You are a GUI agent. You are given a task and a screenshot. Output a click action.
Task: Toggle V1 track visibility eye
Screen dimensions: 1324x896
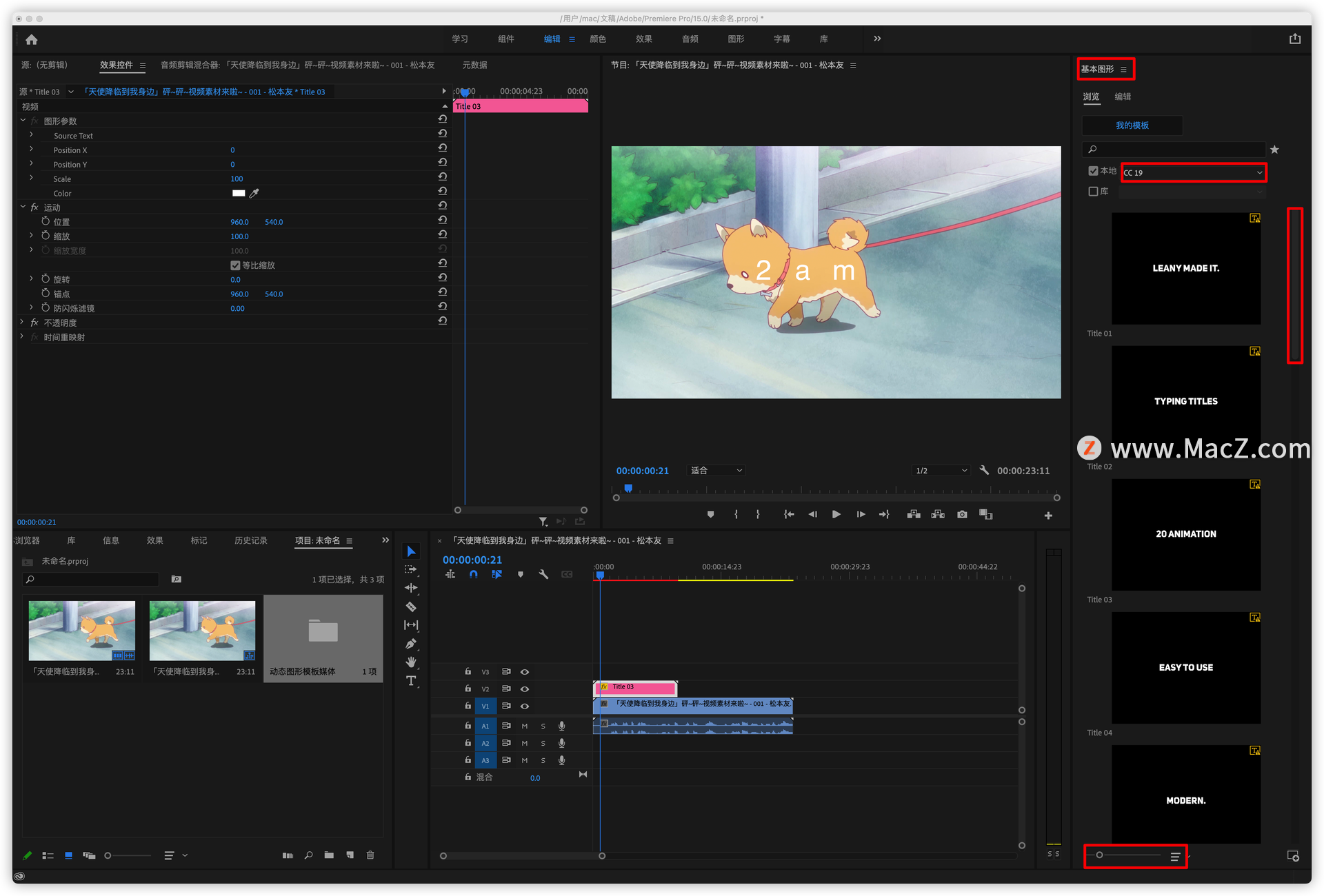[525, 706]
